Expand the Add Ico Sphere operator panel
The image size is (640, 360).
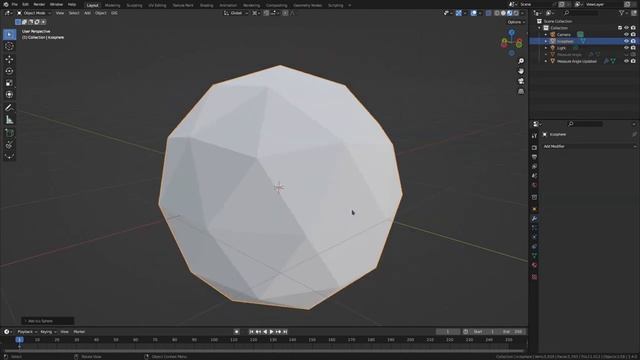48,321
